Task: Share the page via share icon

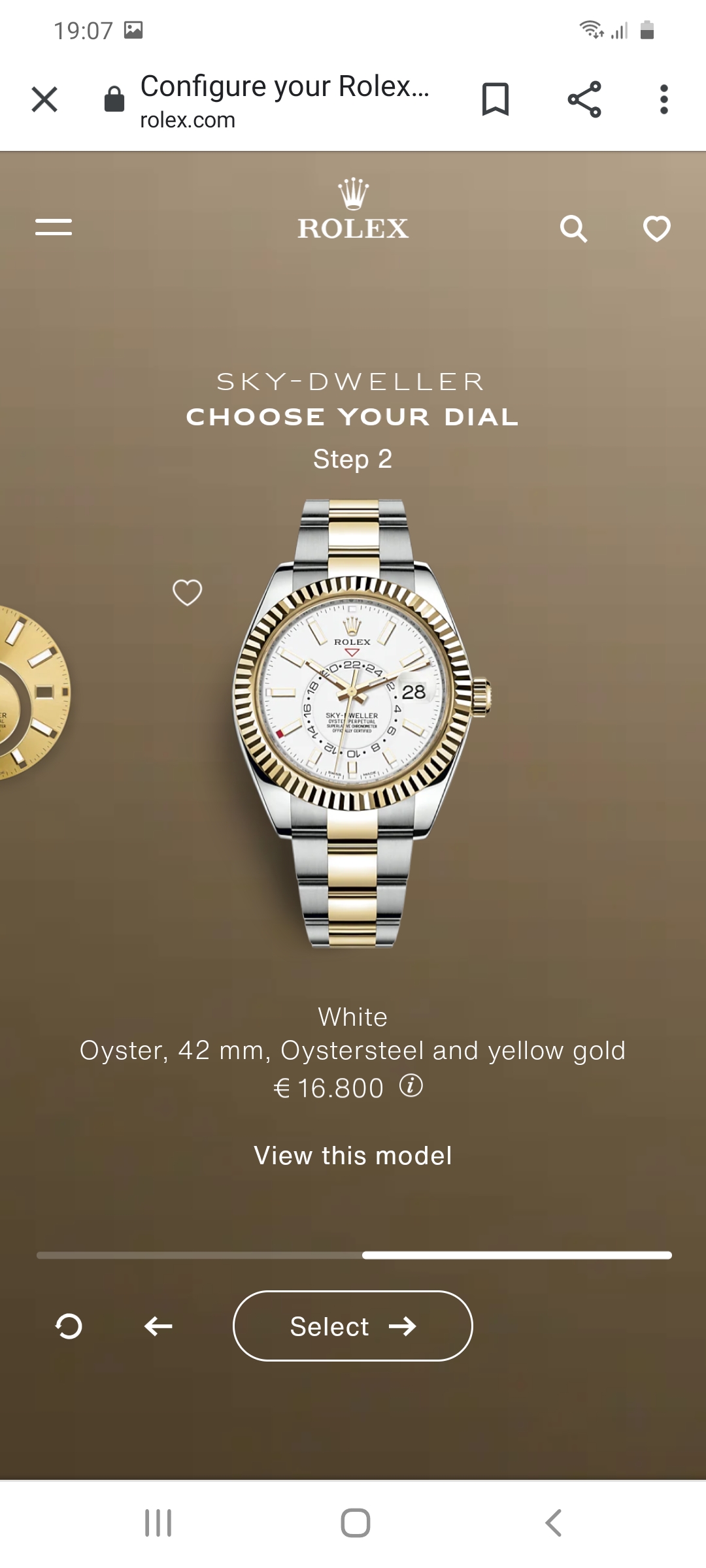Action: tap(584, 100)
